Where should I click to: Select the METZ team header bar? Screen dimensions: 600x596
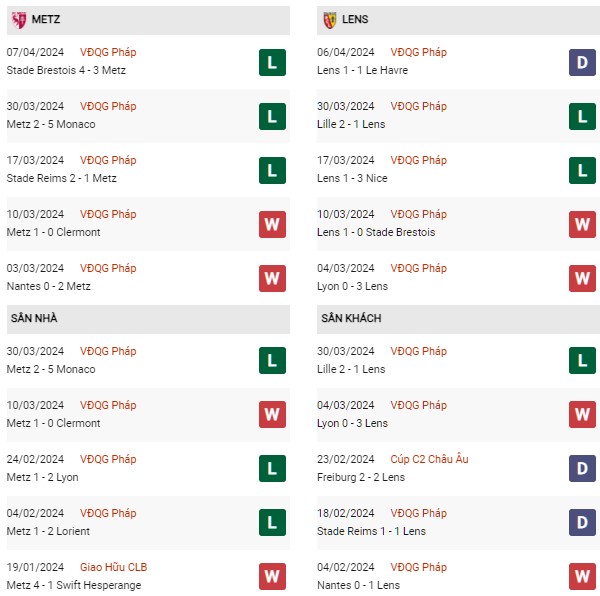coord(148,20)
